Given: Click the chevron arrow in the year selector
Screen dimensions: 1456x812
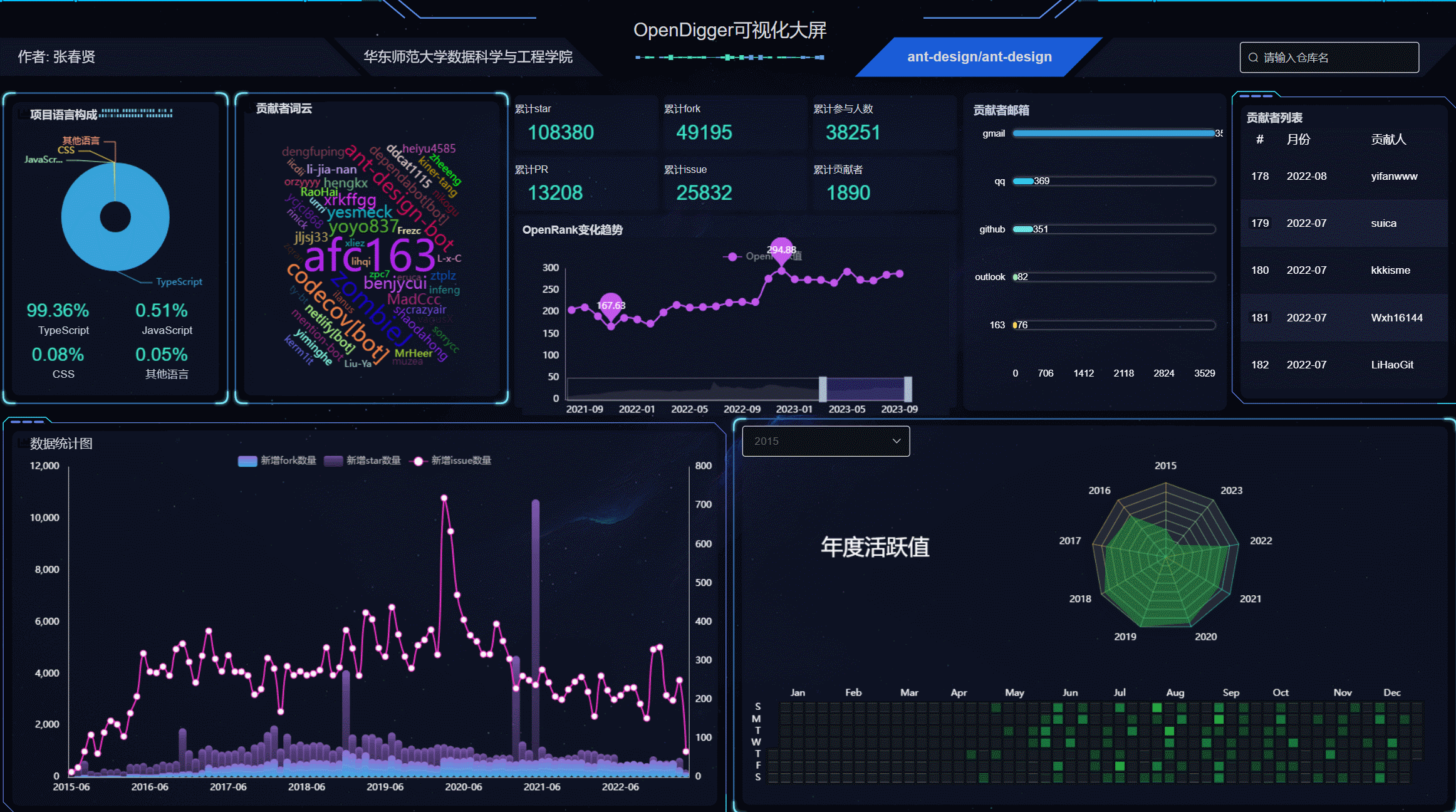Looking at the screenshot, I should tap(897, 441).
